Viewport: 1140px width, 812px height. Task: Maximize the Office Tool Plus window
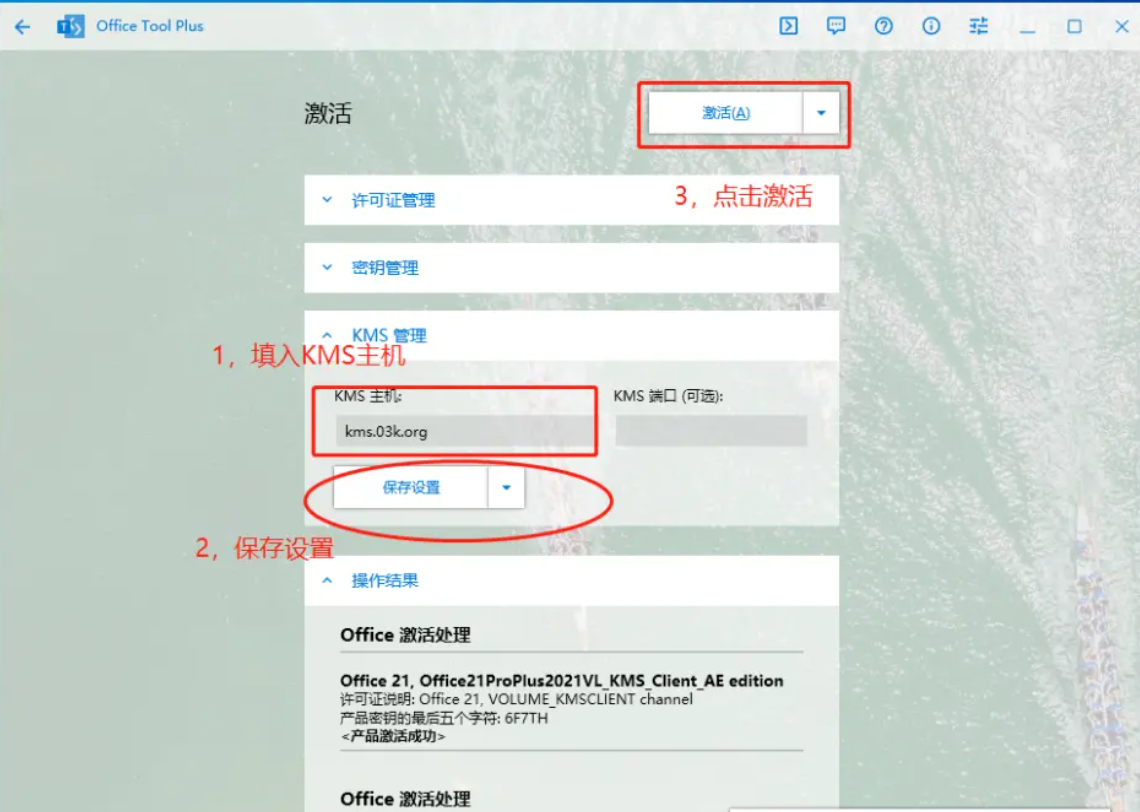(1075, 27)
